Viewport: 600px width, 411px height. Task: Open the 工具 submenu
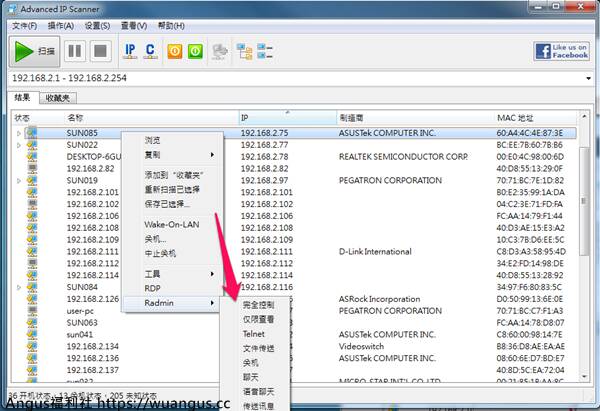click(x=172, y=274)
